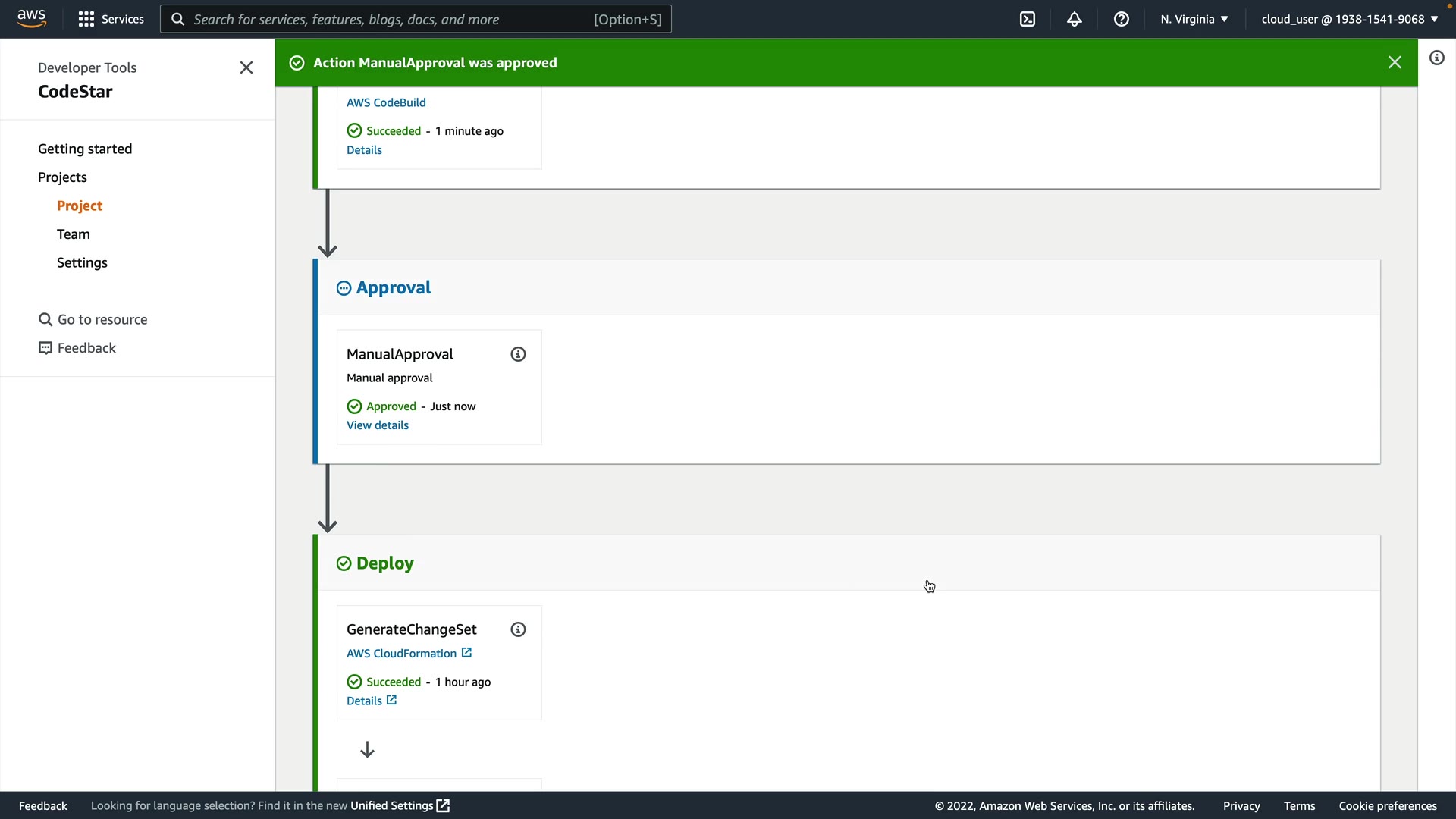Screen dimensions: 1456x819
Task: Select Getting started in sidebar
Action: point(85,149)
